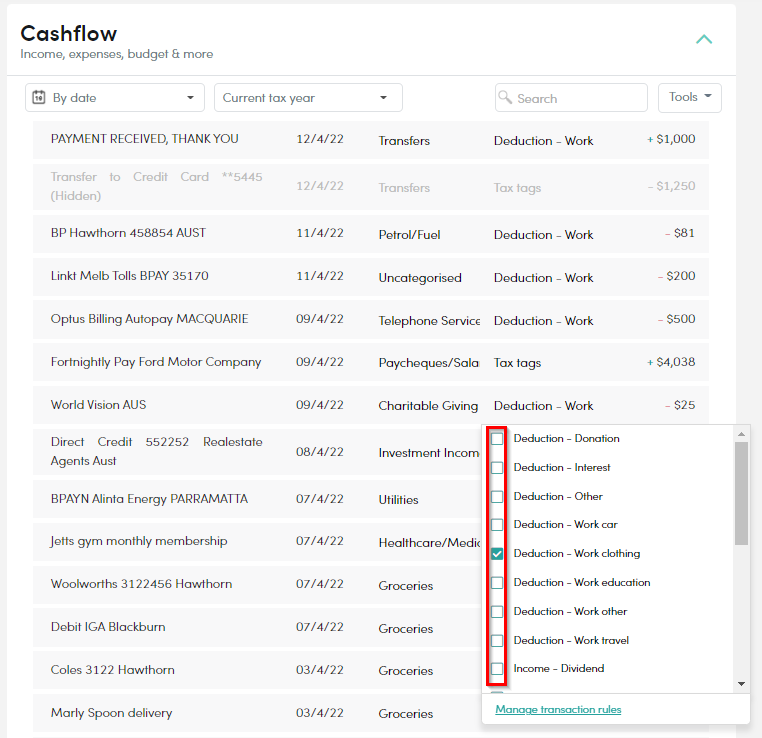This screenshot has height=738, width=762.
Task: Click the tag list scrollbar up arrow
Action: coord(741,434)
